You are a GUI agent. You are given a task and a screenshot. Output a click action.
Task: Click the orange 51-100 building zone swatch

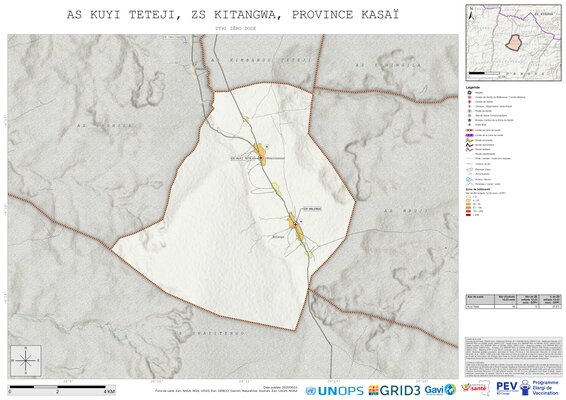[469, 208]
